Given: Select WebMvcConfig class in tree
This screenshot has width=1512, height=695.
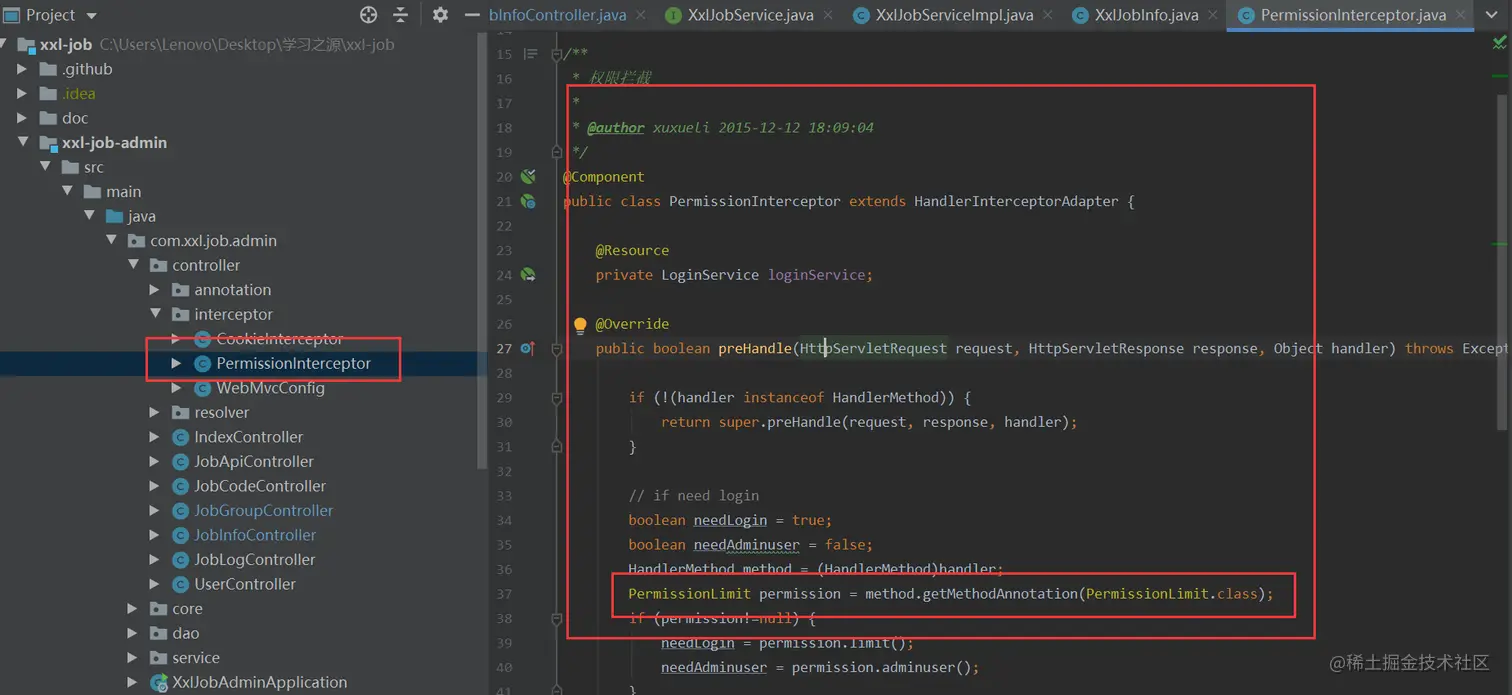Looking at the screenshot, I should pyautogui.click(x=270, y=388).
